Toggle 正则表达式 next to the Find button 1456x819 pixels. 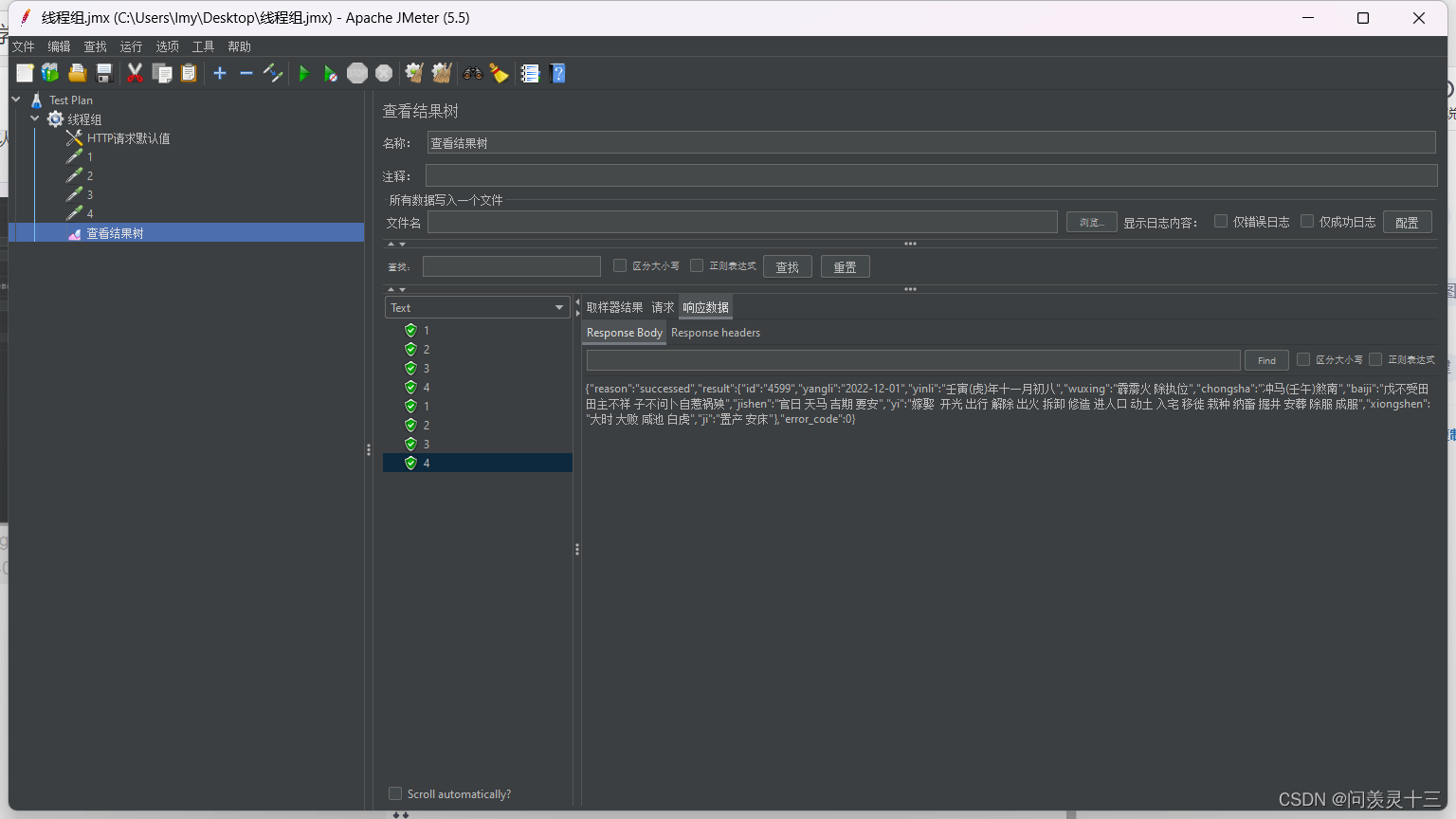pos(1375,359)
